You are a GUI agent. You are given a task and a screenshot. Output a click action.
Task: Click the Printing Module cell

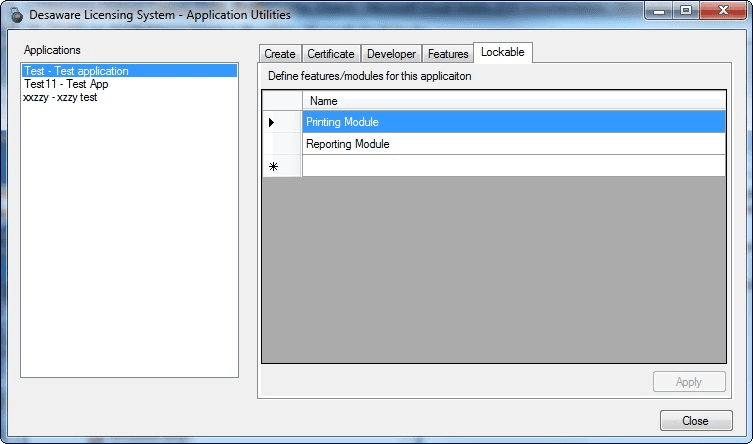pos(514,122)
